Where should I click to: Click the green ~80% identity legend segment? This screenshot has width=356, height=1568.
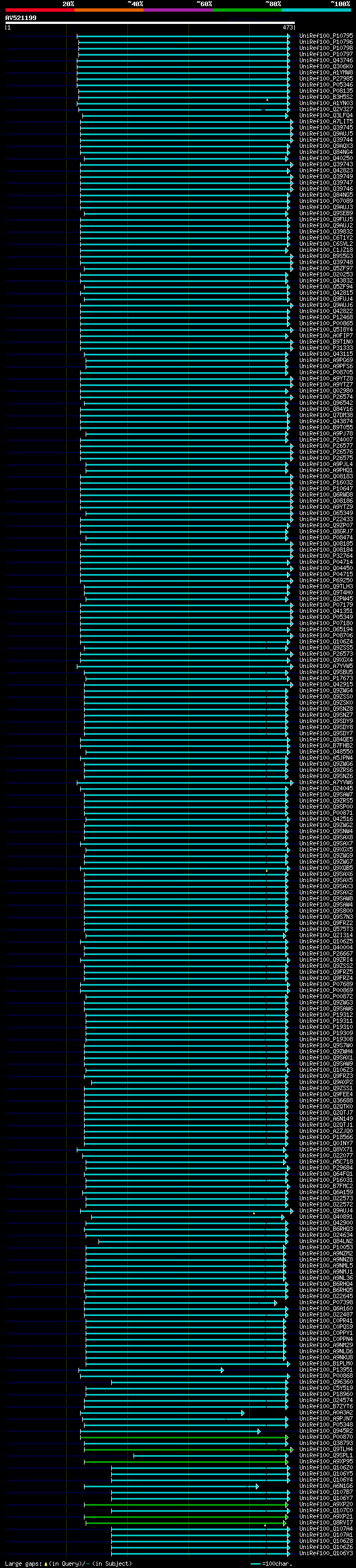click(x=246, y=10)
